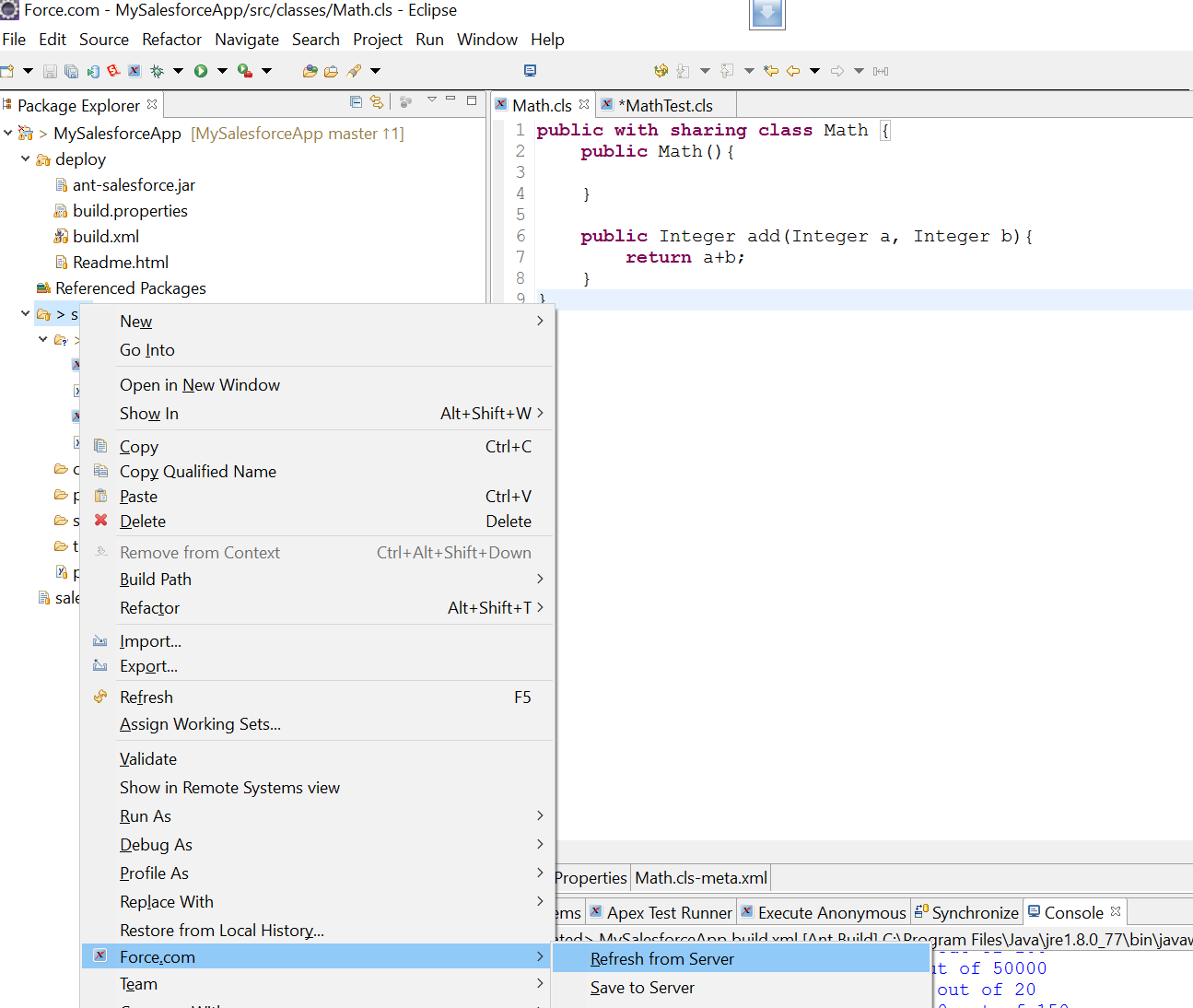
Task: Click the Next Annotation toolbar icon
Action: 683,71
